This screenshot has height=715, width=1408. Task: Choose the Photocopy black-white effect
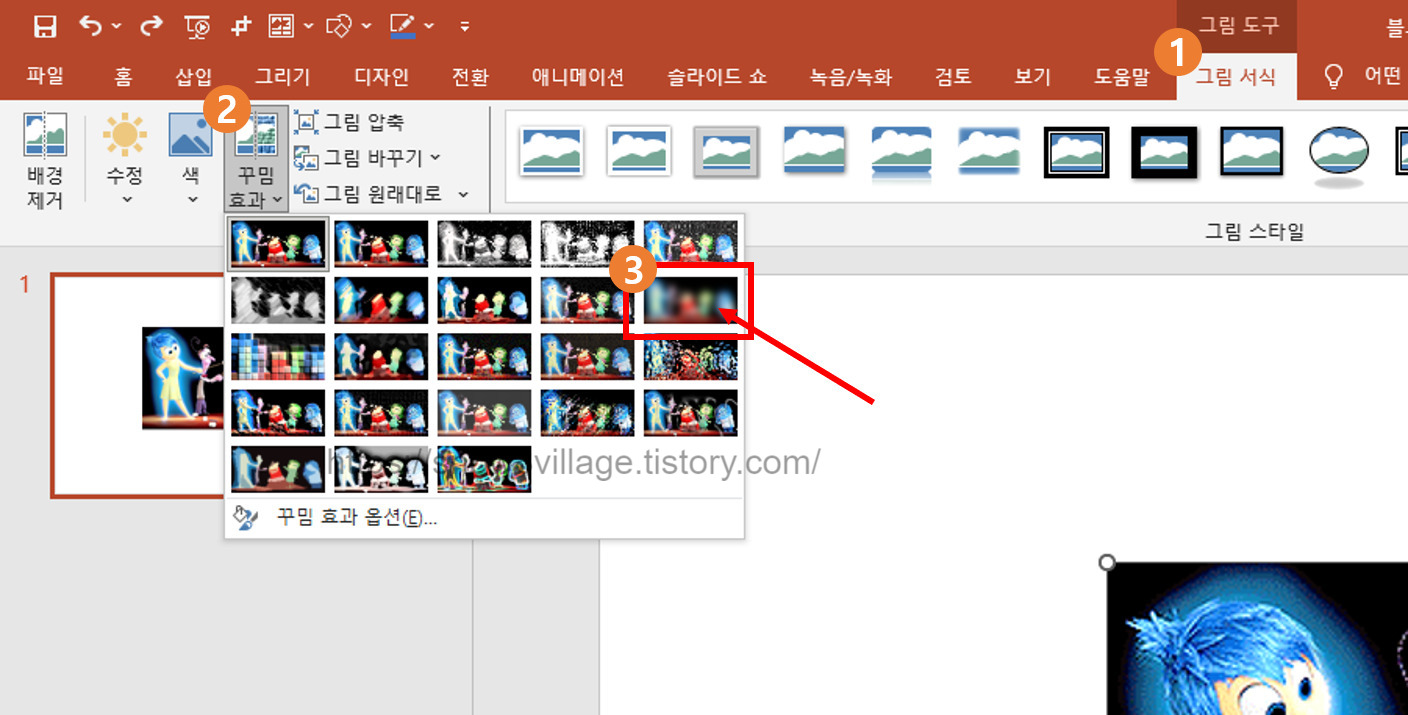point(381,469)
